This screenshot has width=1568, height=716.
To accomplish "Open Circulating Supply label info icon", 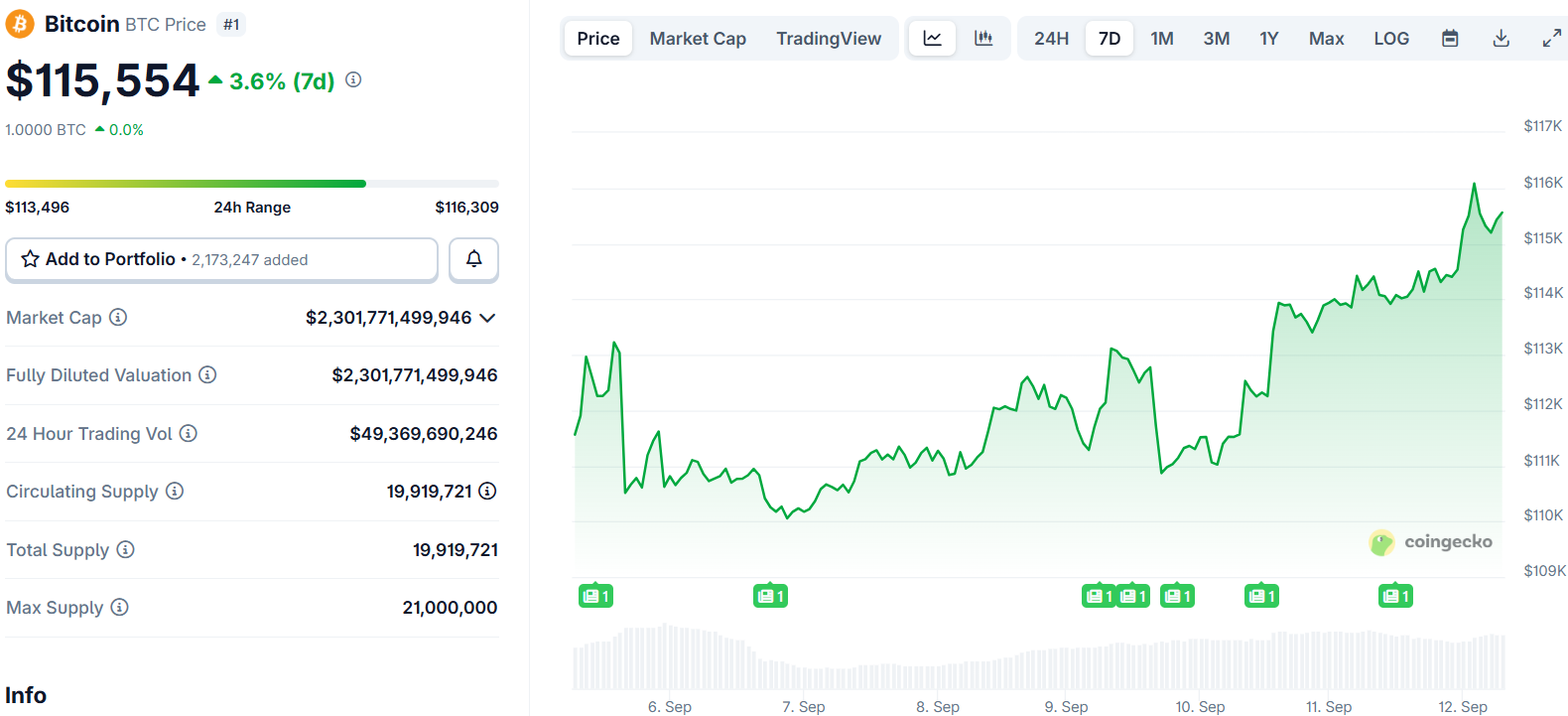I will pos(175,492).
